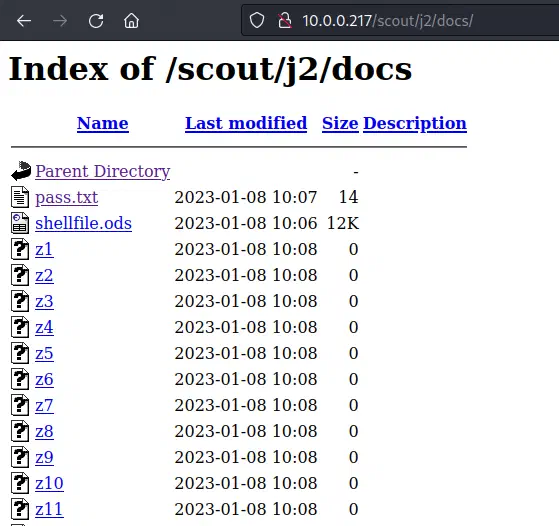The width and height of the screenshot is (559, 526).
Task: Open the shield tracking protection icon
Action: tap(257, 20)
